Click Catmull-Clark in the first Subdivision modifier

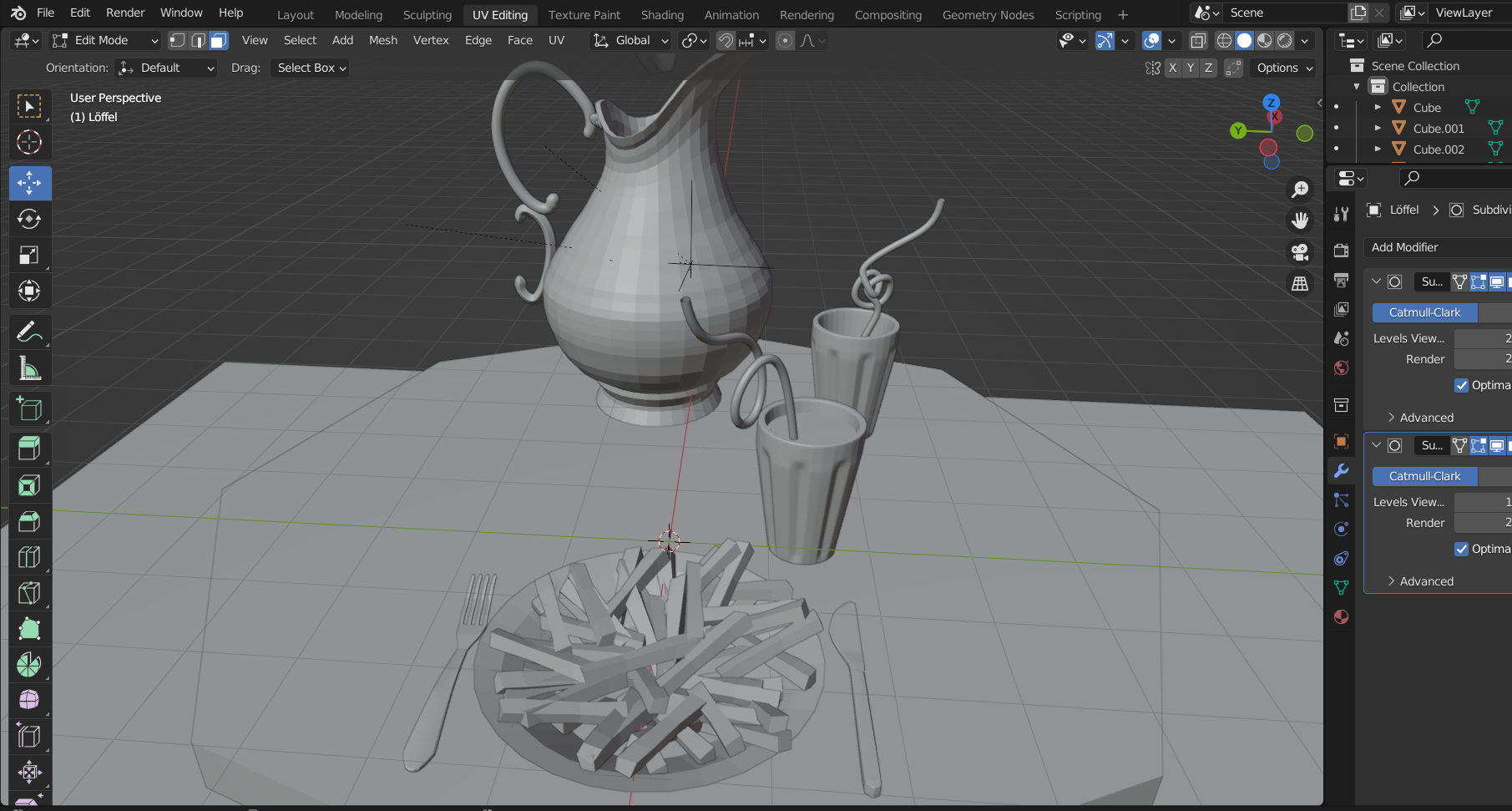tap(1424, 312)
